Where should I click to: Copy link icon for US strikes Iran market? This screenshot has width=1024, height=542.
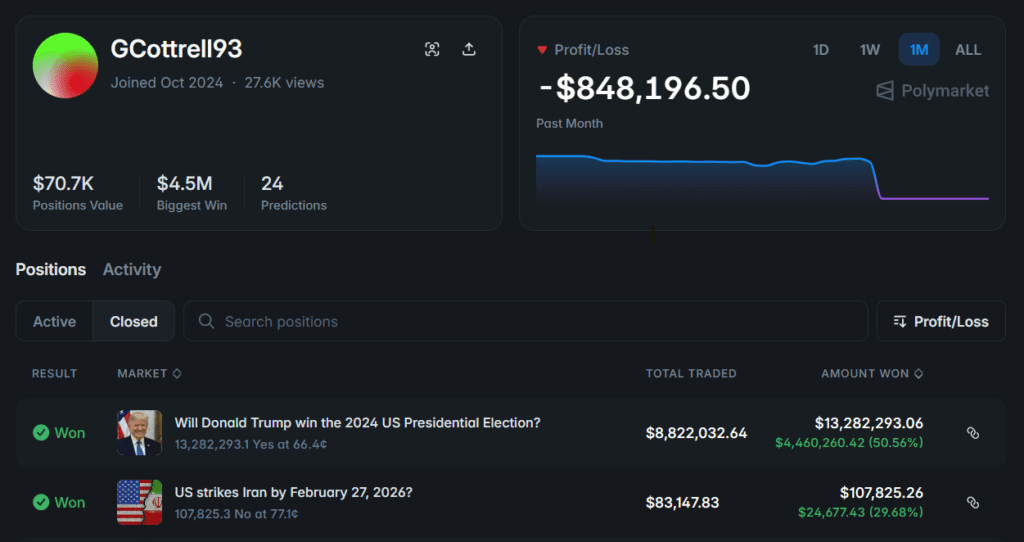click(x=972, y=503)
